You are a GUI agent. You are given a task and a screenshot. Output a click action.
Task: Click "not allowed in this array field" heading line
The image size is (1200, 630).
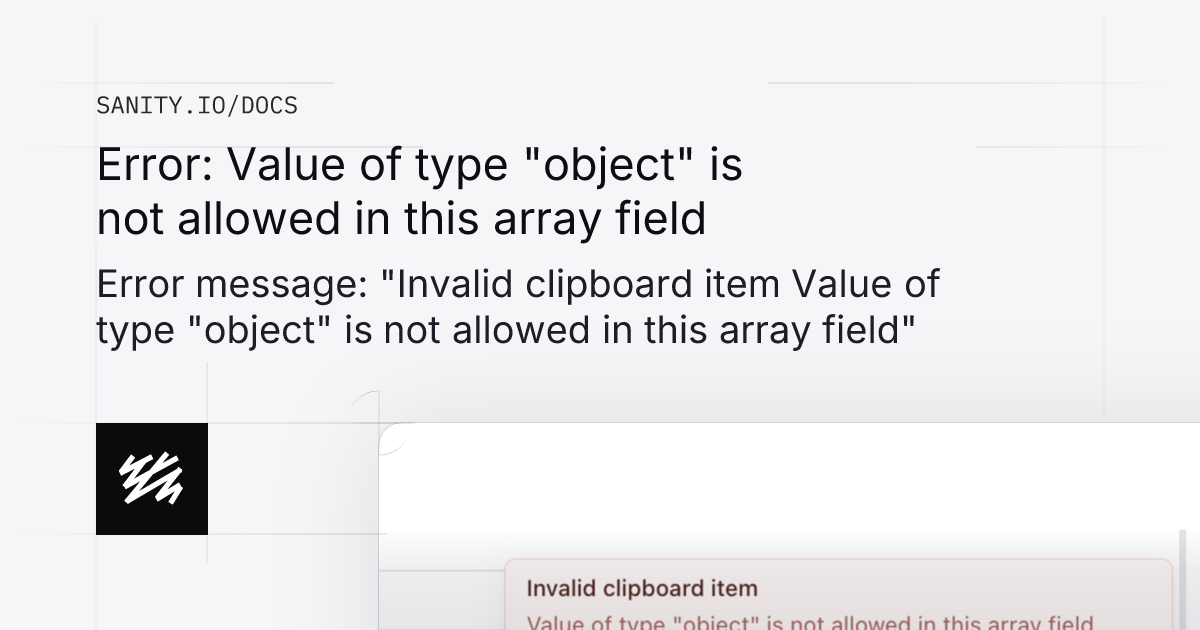(401, 219)
